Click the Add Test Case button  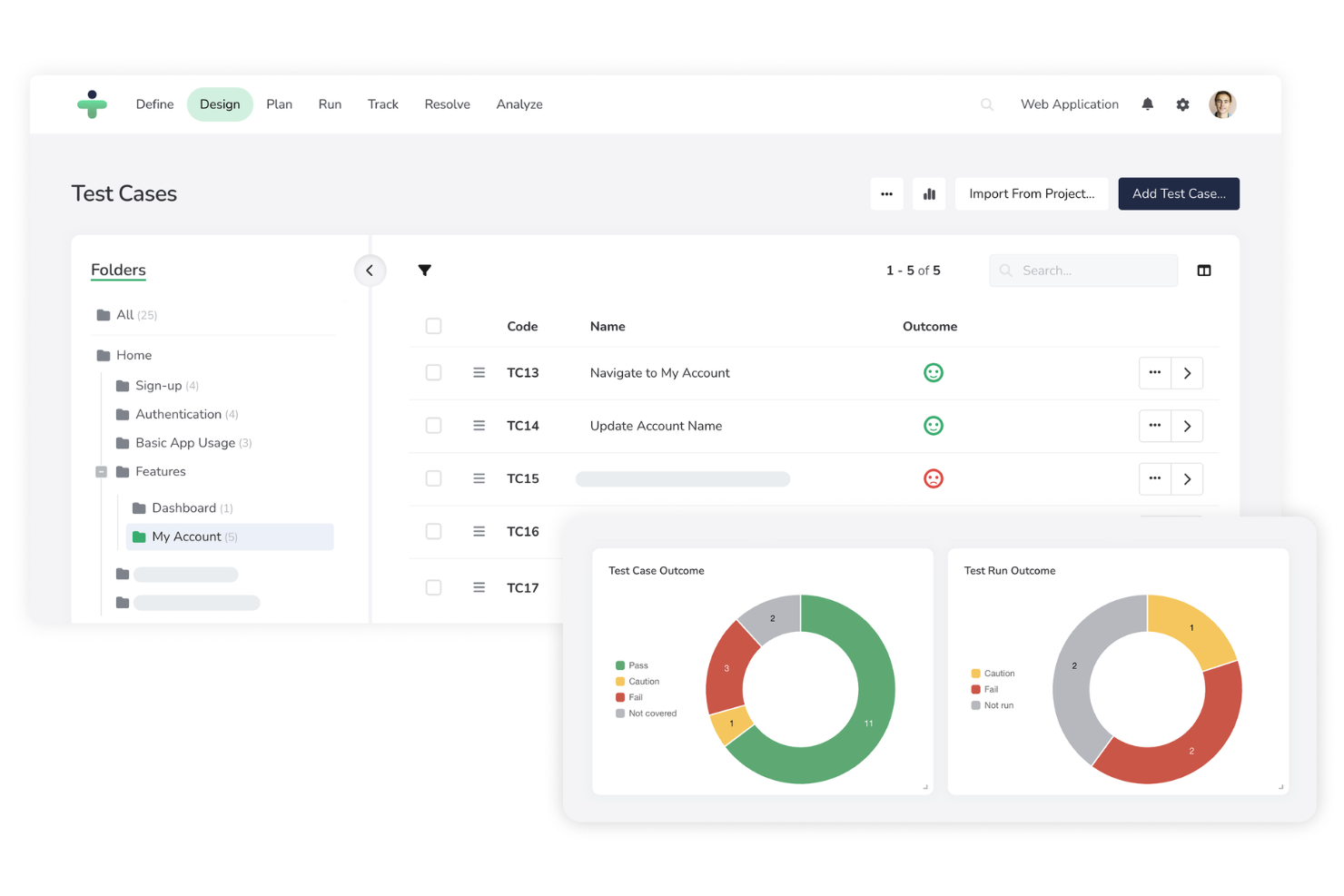pyautogui.click(x=1178, y=193)
